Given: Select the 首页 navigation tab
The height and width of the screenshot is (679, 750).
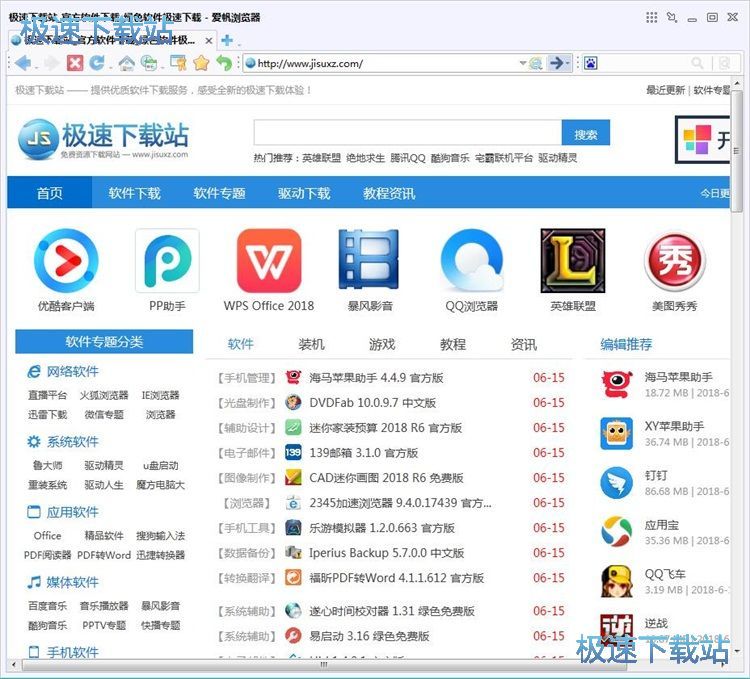Looking at the screenshot, I should tap(50, 193).
